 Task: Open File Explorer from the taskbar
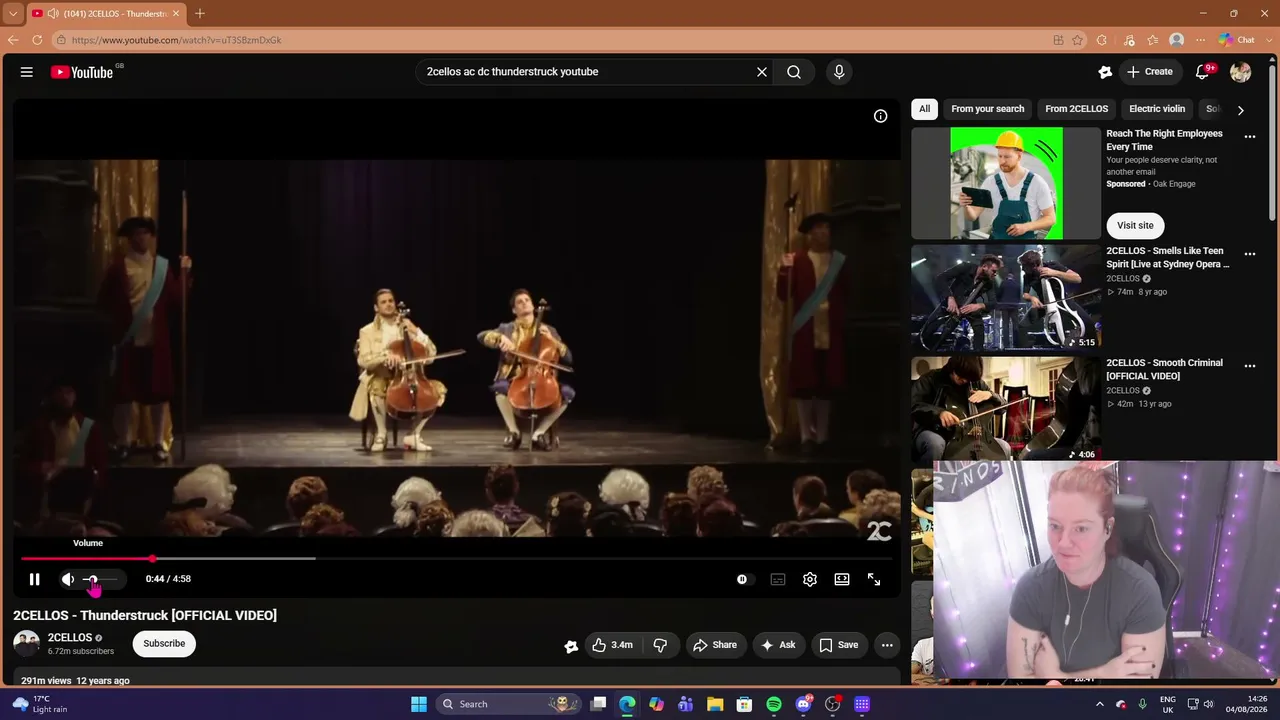pos(715,704)
